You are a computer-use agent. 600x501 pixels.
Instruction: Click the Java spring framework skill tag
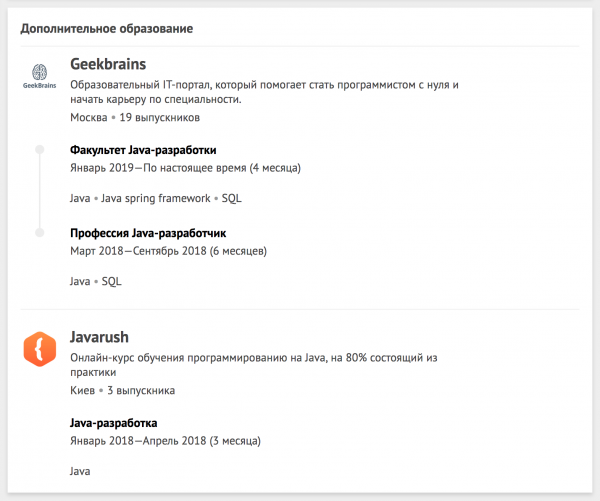tap(156, 198)
